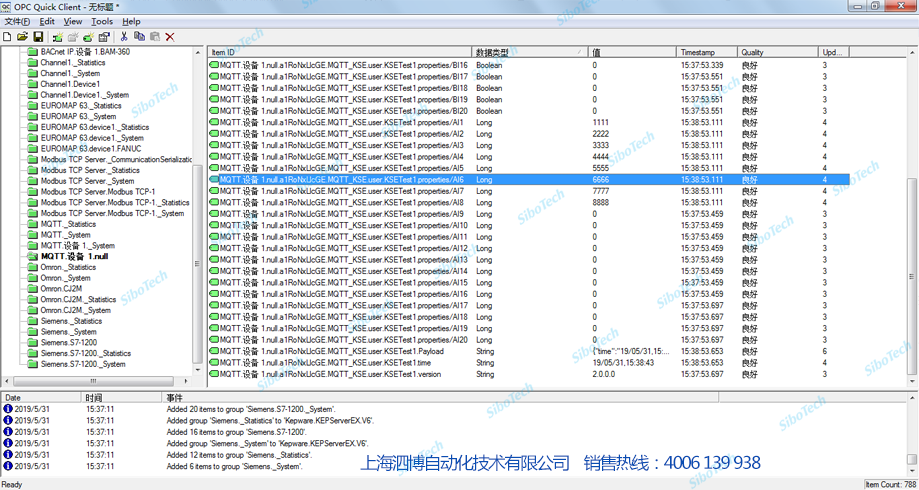Click the folder icon of Channel1.Device1
The width and height of the screenshot is (919, 490).
32,84
